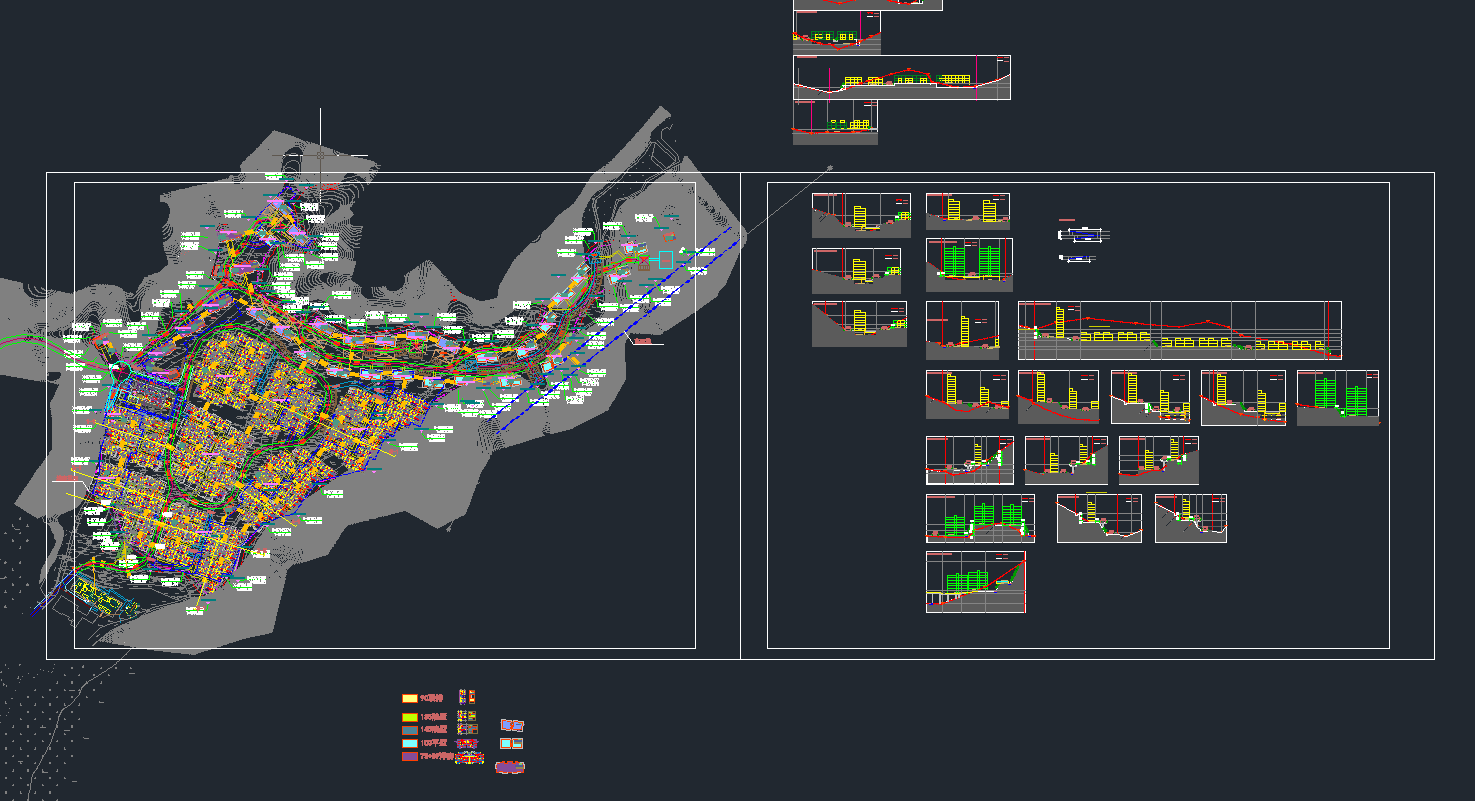
Task: Open the bottom-most section with red slope line
Action: pos(975,582)
